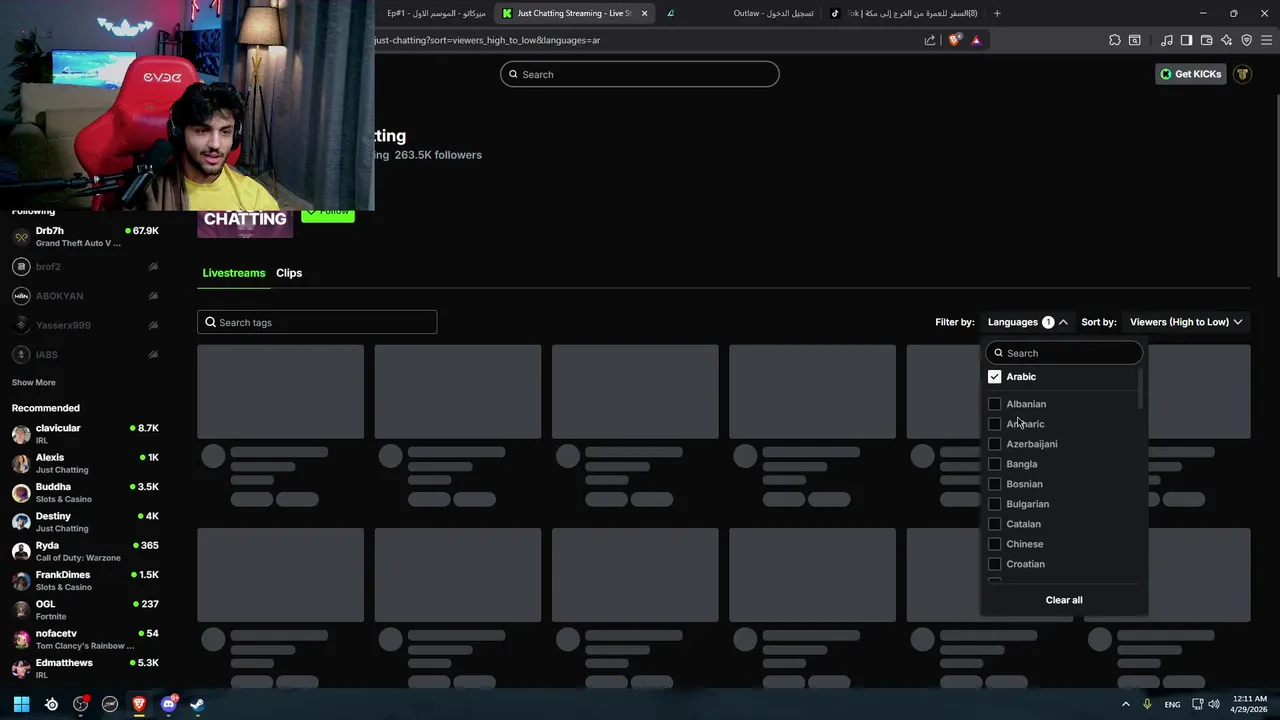
Task: Check the Croatian language checkbox
Action: coord(994,564)
